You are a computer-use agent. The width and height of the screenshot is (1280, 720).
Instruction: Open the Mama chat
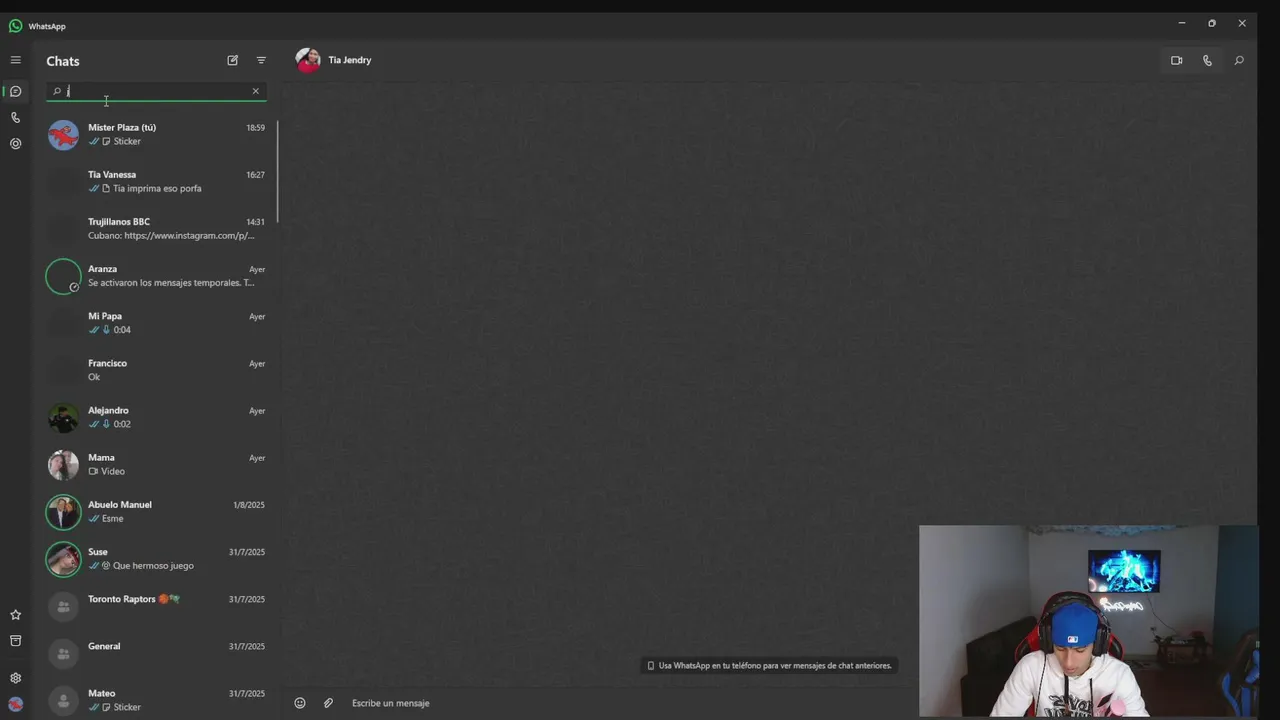tap(156, 464)
